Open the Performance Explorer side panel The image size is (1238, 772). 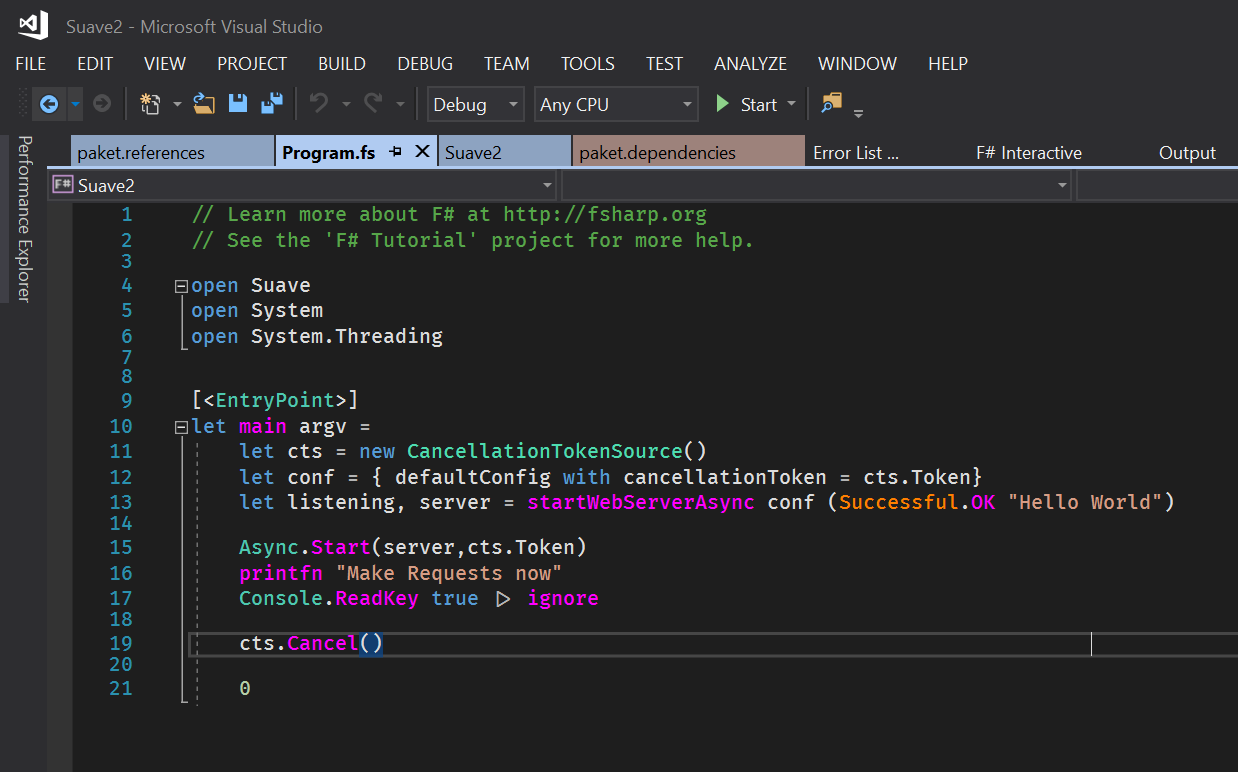(24, 218)
